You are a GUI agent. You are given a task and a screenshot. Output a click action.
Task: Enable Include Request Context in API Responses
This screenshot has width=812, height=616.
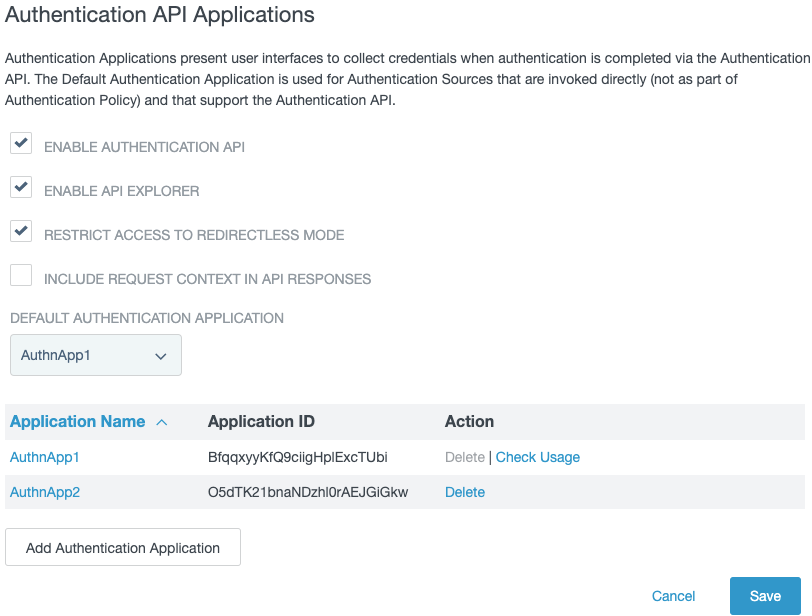pyautogui.click(x=21, y=274)
